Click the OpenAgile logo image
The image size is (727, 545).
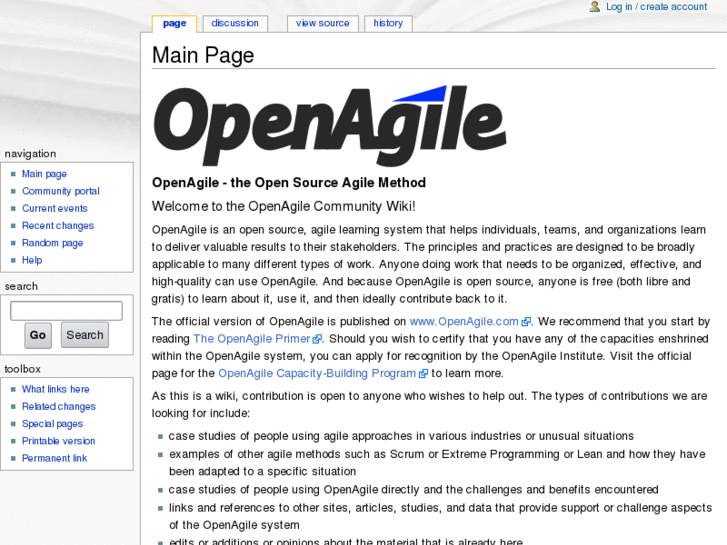coord(330,126)
